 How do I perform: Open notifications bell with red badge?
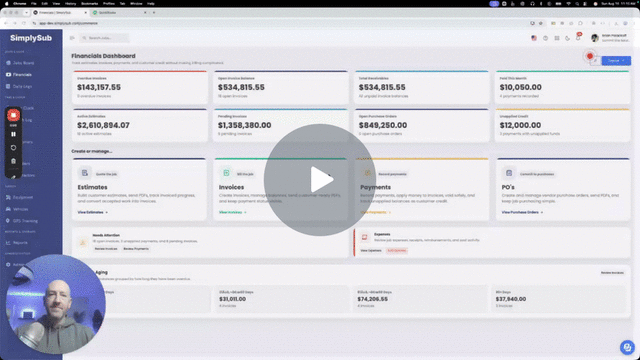coord(578,37)
